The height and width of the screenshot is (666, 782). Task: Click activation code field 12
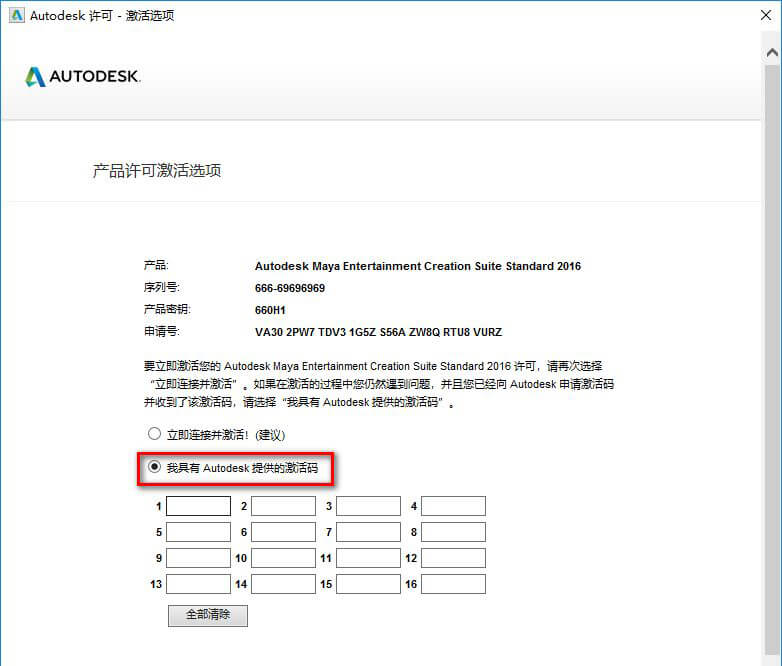[453, 558]
